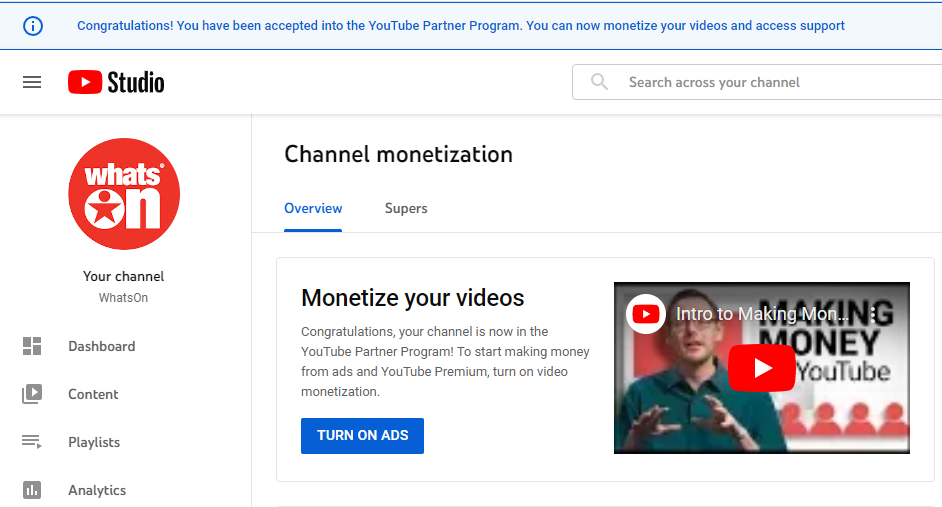The height and width of the screenshot is (507, 942).
Task: Click the Partner Program congratulations banner text
Action: coord(461,26)
